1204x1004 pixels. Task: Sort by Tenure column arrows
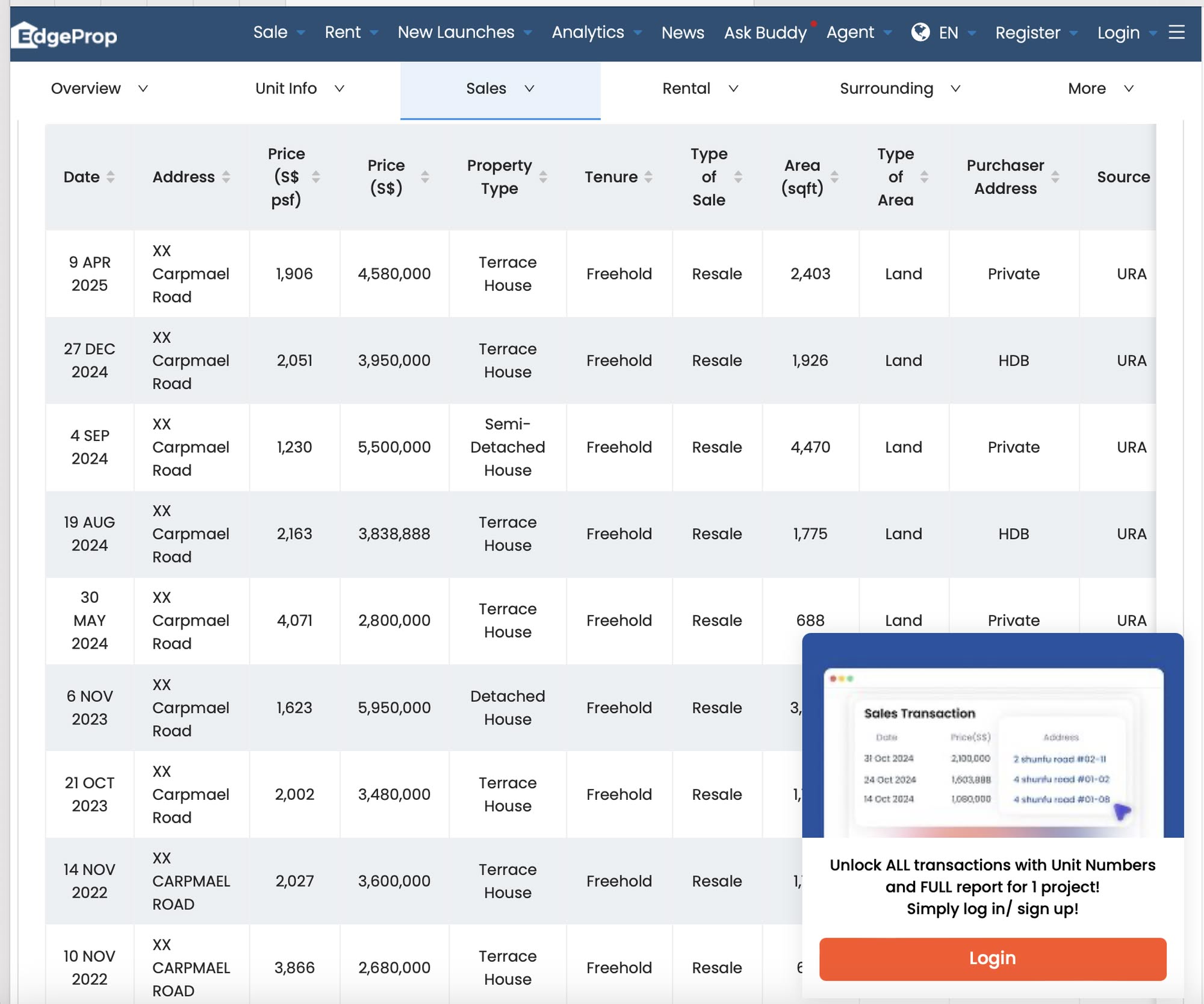click(x=648, y=177)
